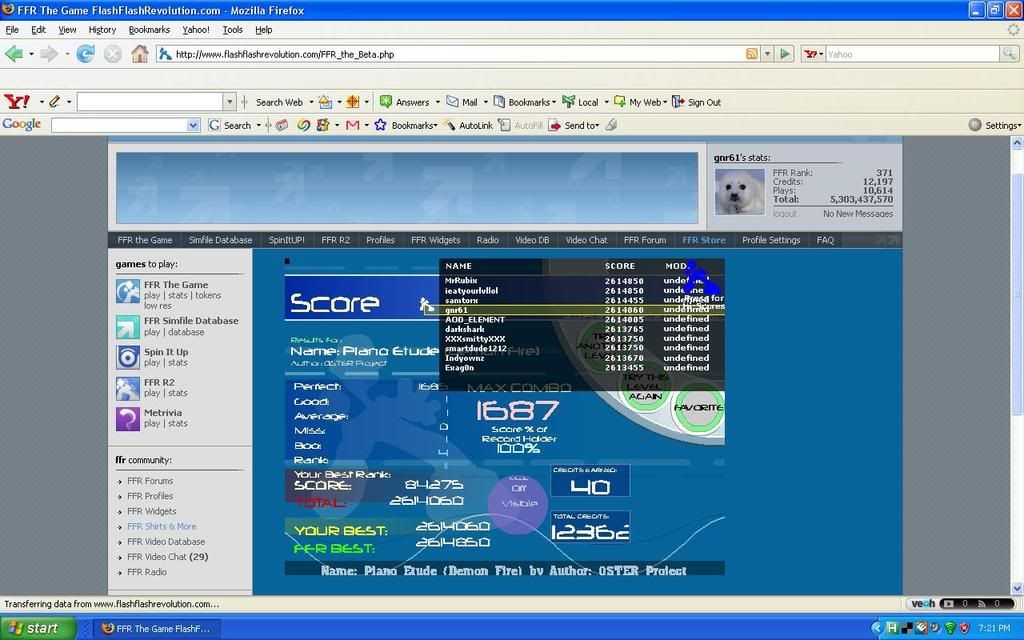Viewport: 1024px width, 640px height.
Task: Click the Google toolbar bookmarks star icon
Action: click(380, 125)
